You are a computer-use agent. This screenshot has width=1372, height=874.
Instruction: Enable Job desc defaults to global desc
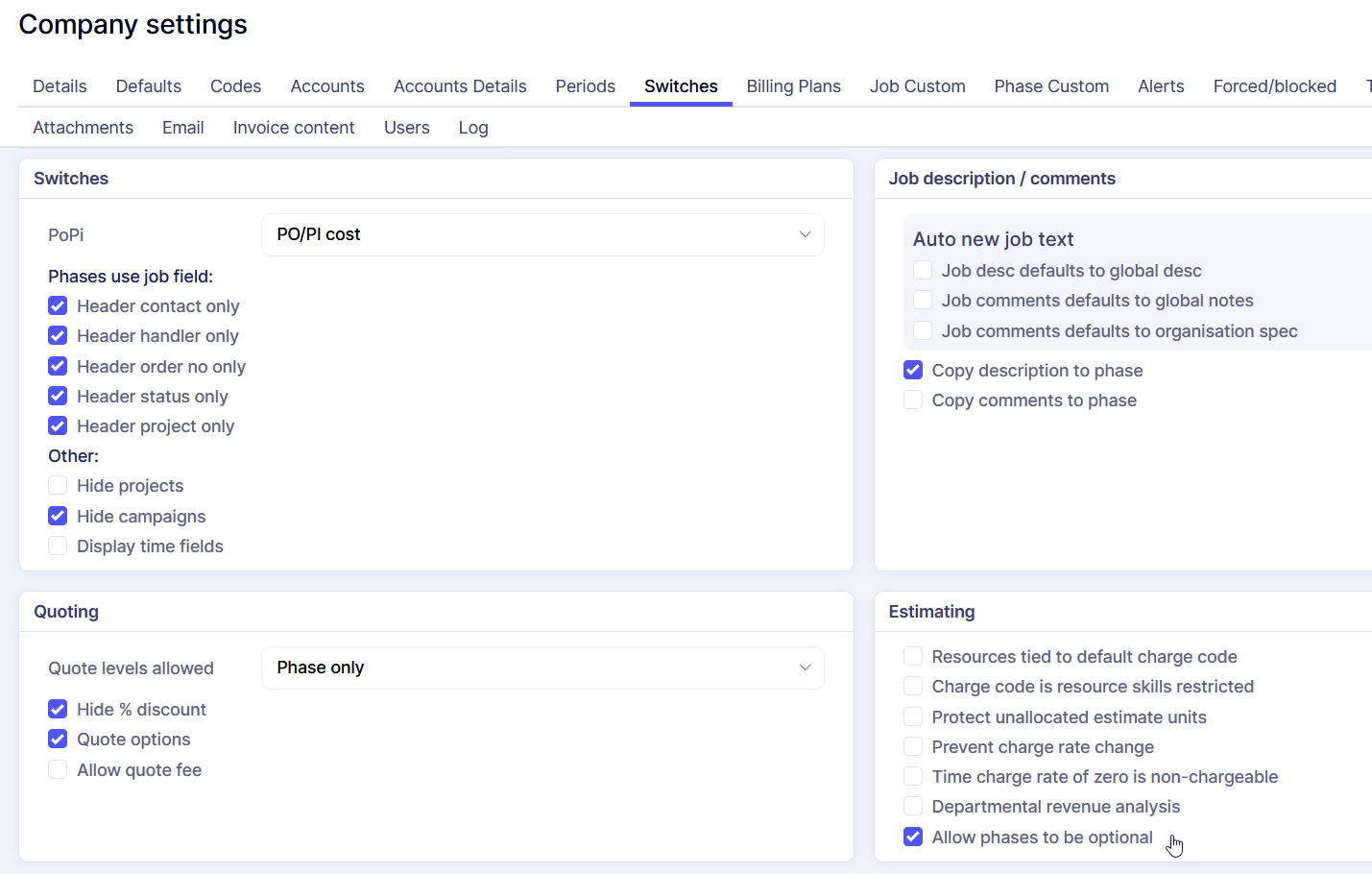tap(923, 271)
